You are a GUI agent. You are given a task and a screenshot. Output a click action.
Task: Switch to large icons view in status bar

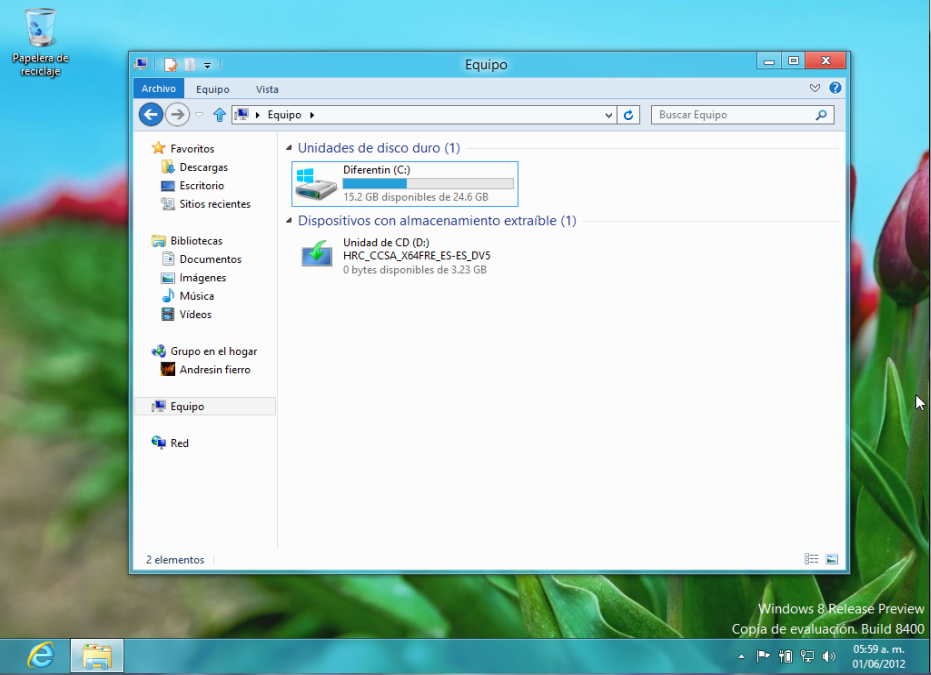point(832,559)
